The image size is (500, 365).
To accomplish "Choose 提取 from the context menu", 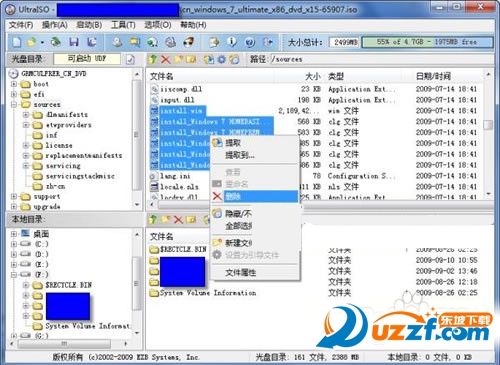I will pos(255,143).
